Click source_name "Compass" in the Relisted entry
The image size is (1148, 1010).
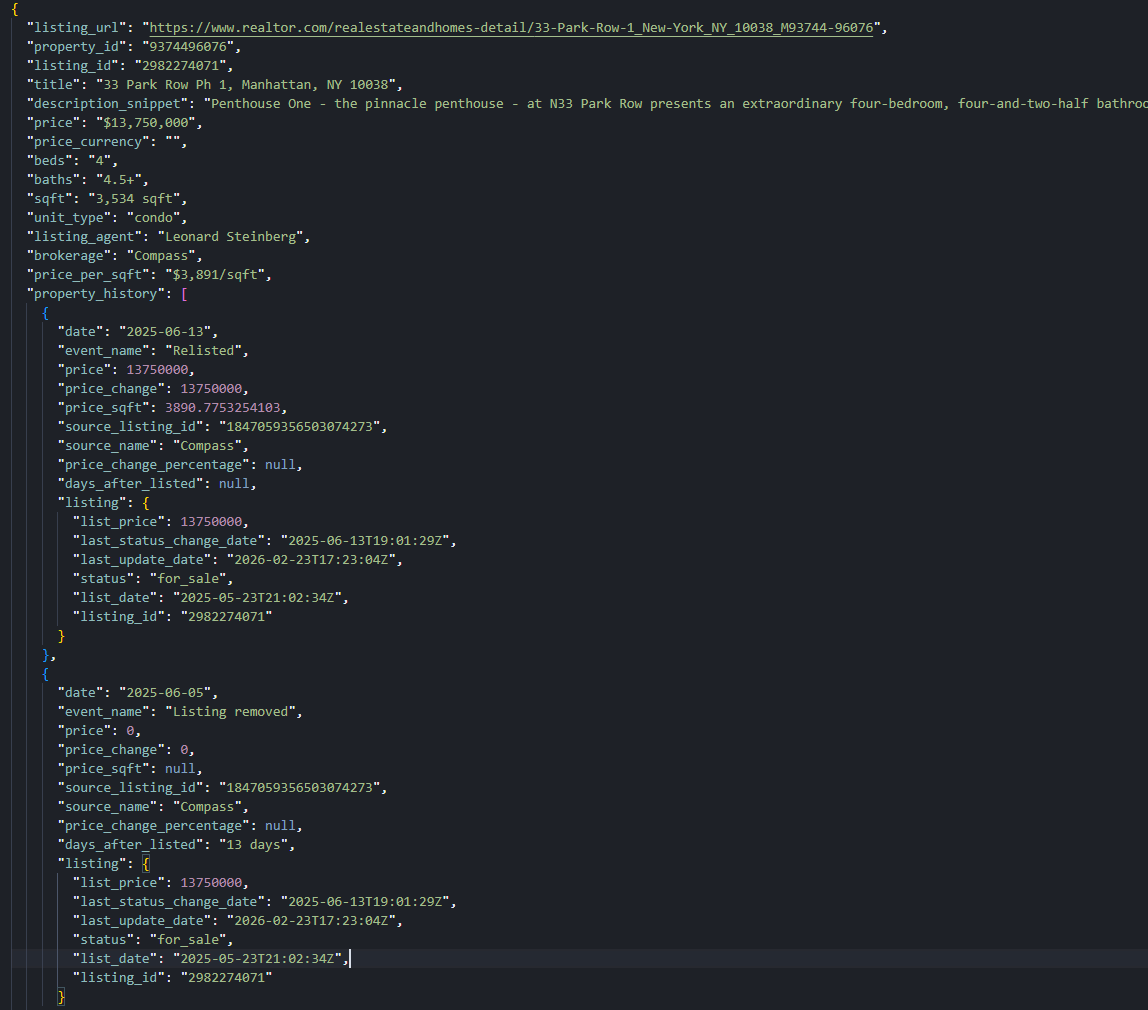pos(153,446)
